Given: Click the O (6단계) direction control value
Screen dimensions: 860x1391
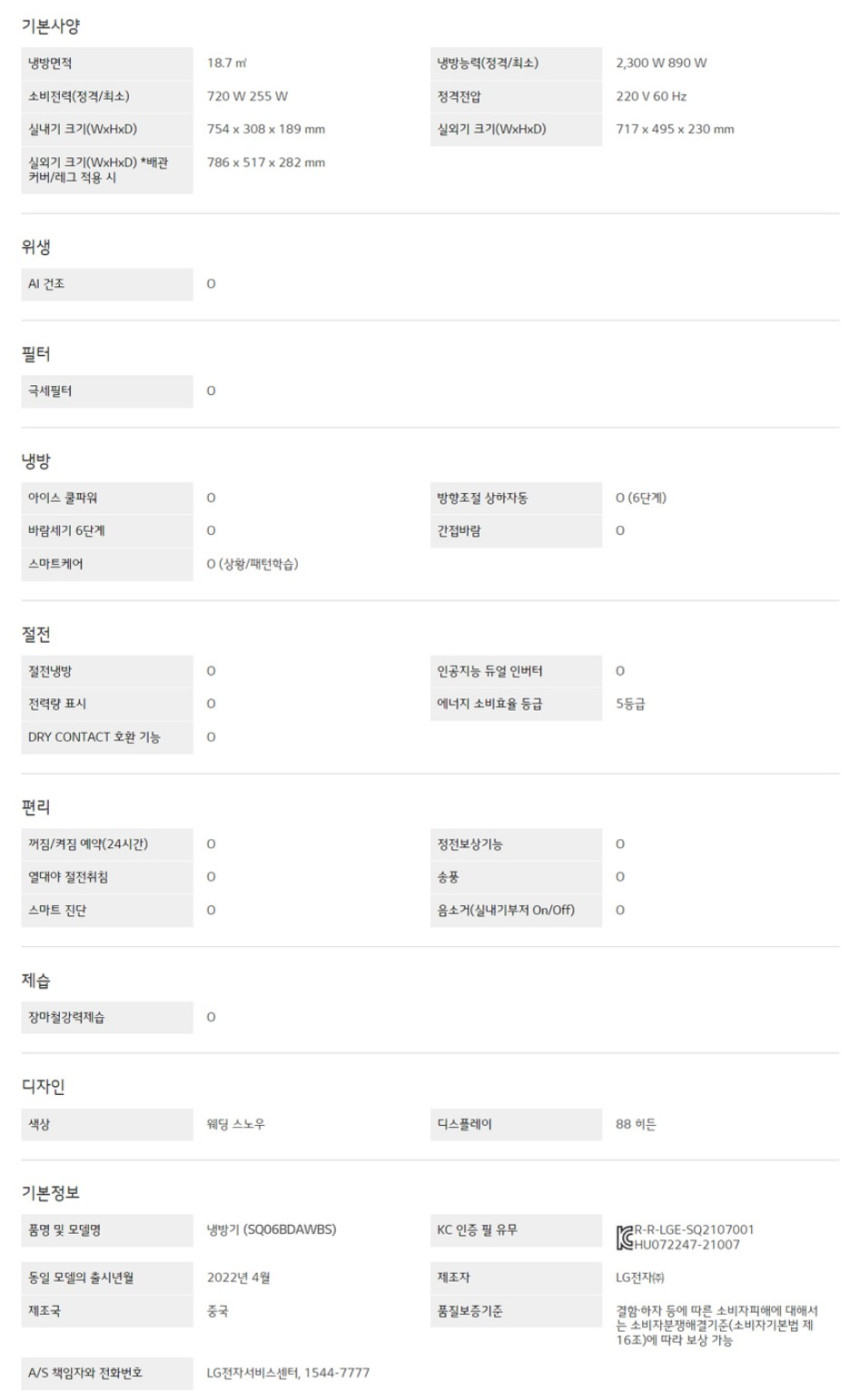Looking at the screenshot, I should pyautogui.click(x=641, y=498).
